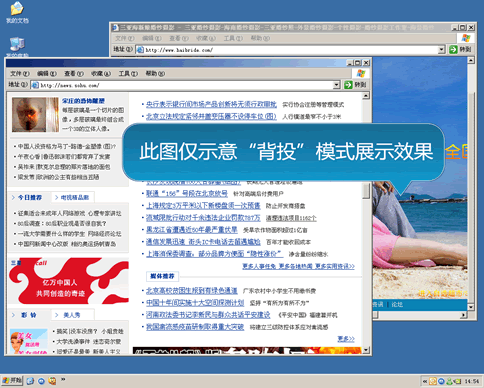Click the go button in haibride.com window
The image size is (484, 388).
tap(461, 49)
